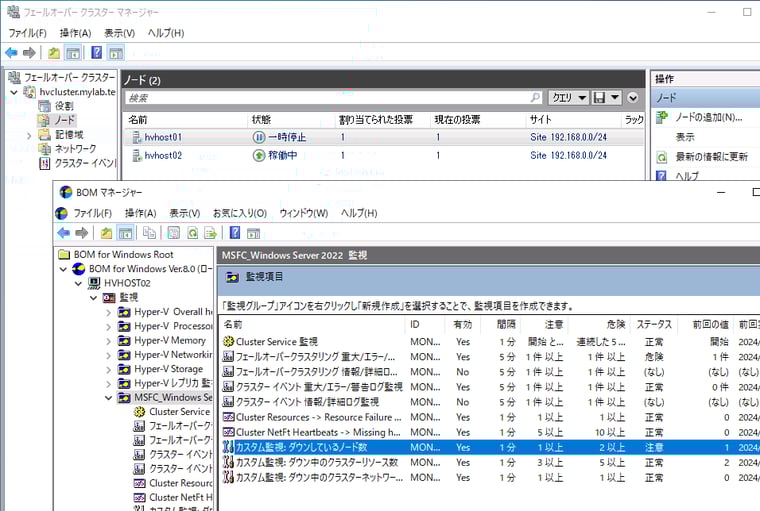Open the 表示(V) menu in BOM Manager
The width and height of the screenshot is (760, 511).
coord(184,213)
